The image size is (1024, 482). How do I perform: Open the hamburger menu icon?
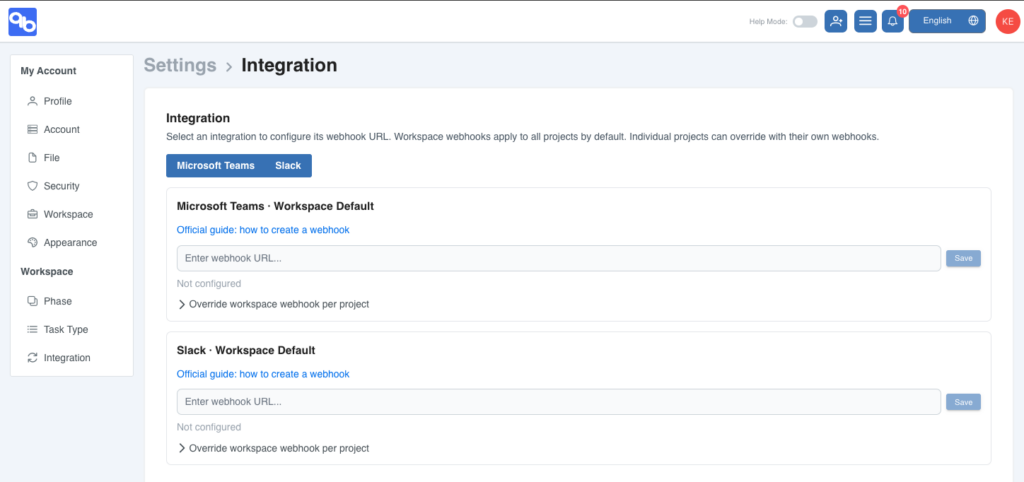(x=865, y=21)
